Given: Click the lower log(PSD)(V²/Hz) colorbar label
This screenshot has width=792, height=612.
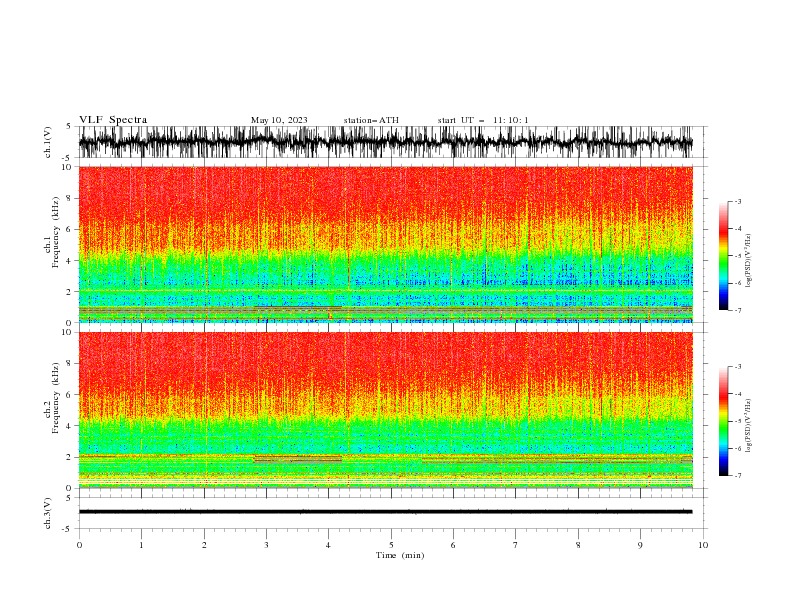Looking at the screenshot, I should pyautogui.click(x=748, y=426).
